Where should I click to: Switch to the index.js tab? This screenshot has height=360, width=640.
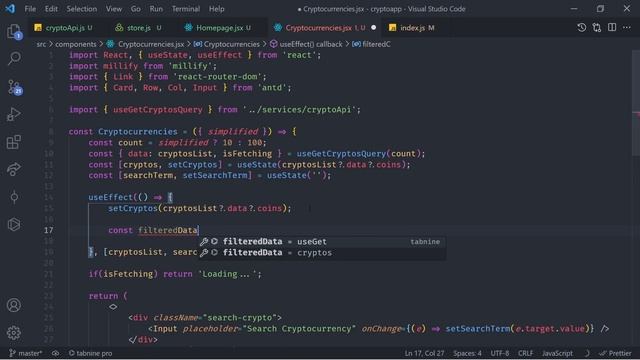tap(411, 28)
